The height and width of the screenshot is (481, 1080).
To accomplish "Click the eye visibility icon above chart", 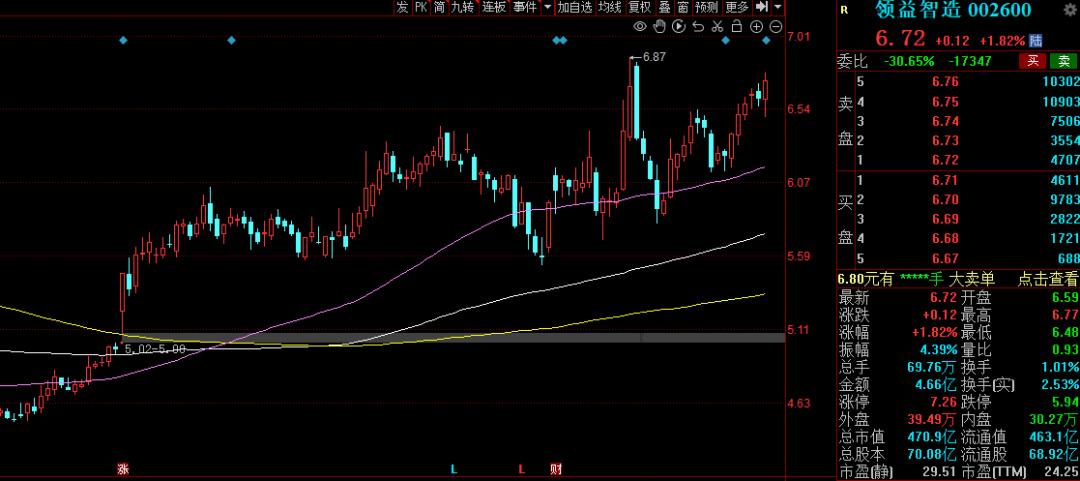I will [x=642, y=25].
